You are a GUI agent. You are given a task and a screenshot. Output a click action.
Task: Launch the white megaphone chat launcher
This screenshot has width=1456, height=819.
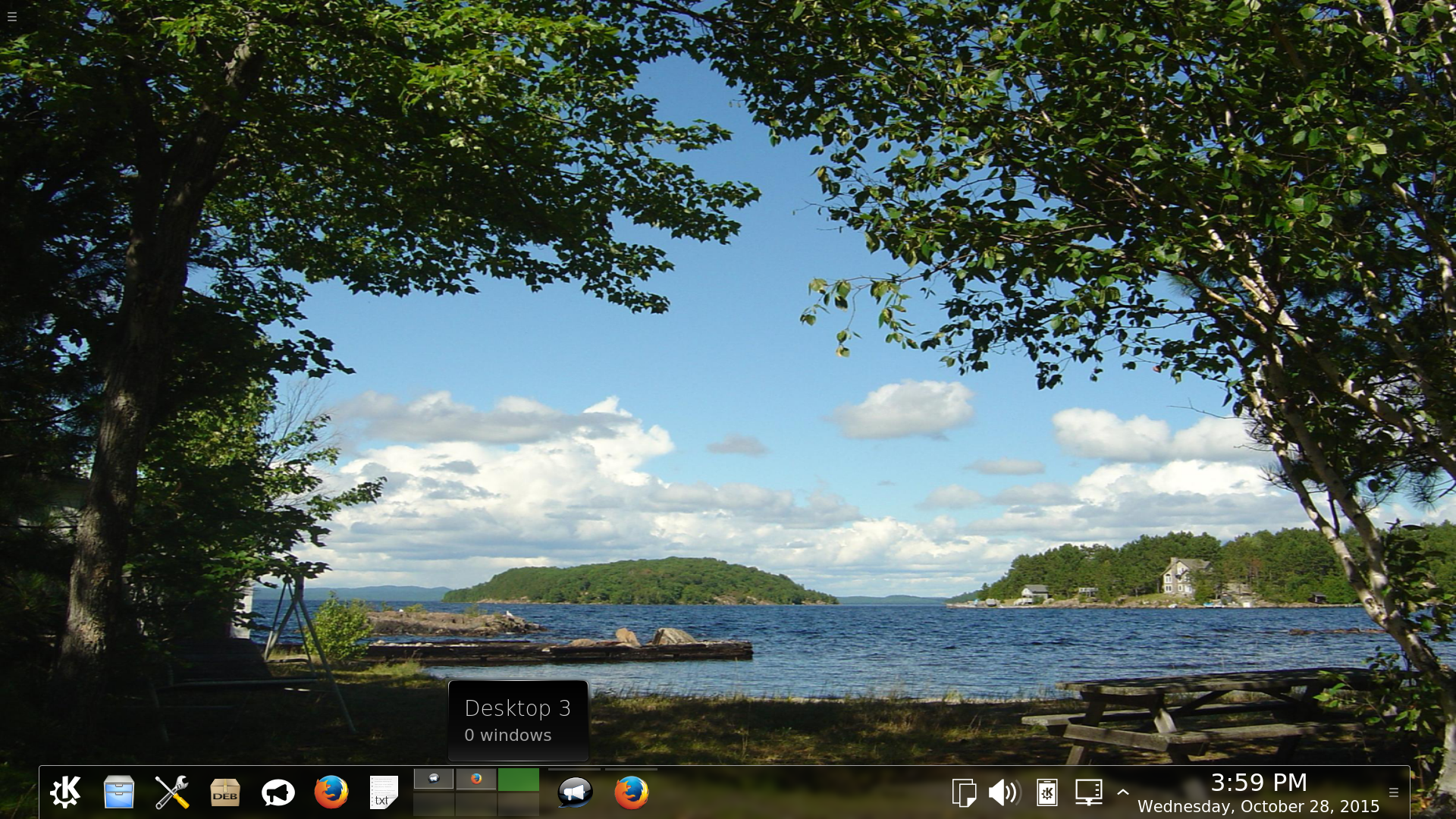(x=278, y=792)
